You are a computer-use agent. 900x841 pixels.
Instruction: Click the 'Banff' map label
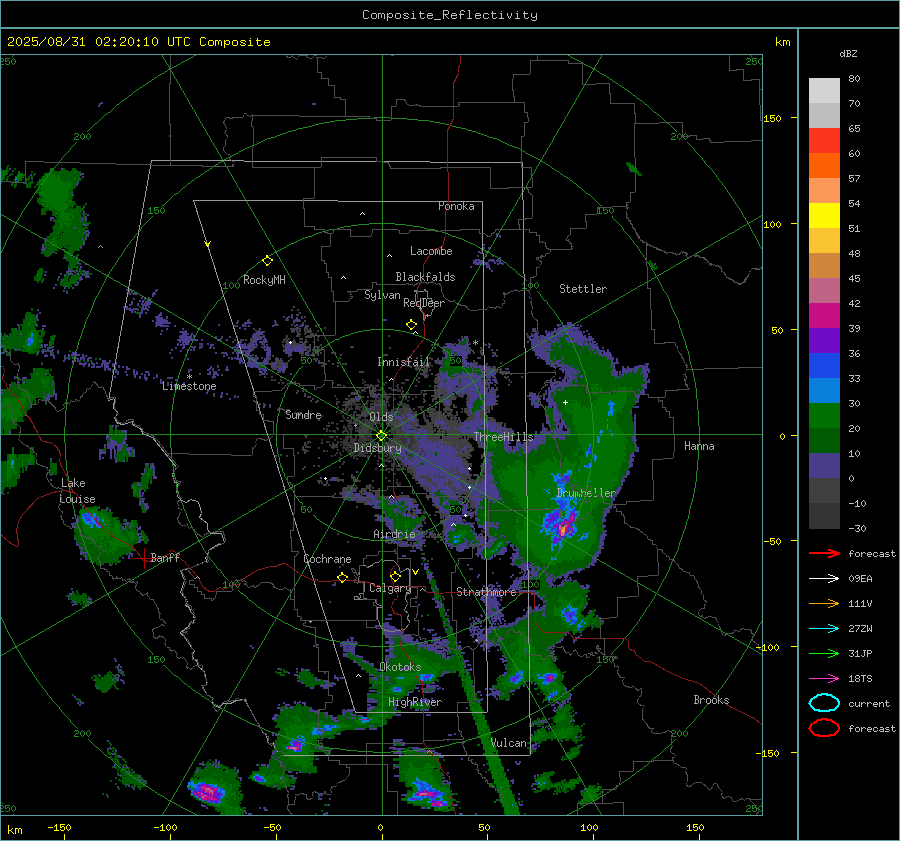165,557
